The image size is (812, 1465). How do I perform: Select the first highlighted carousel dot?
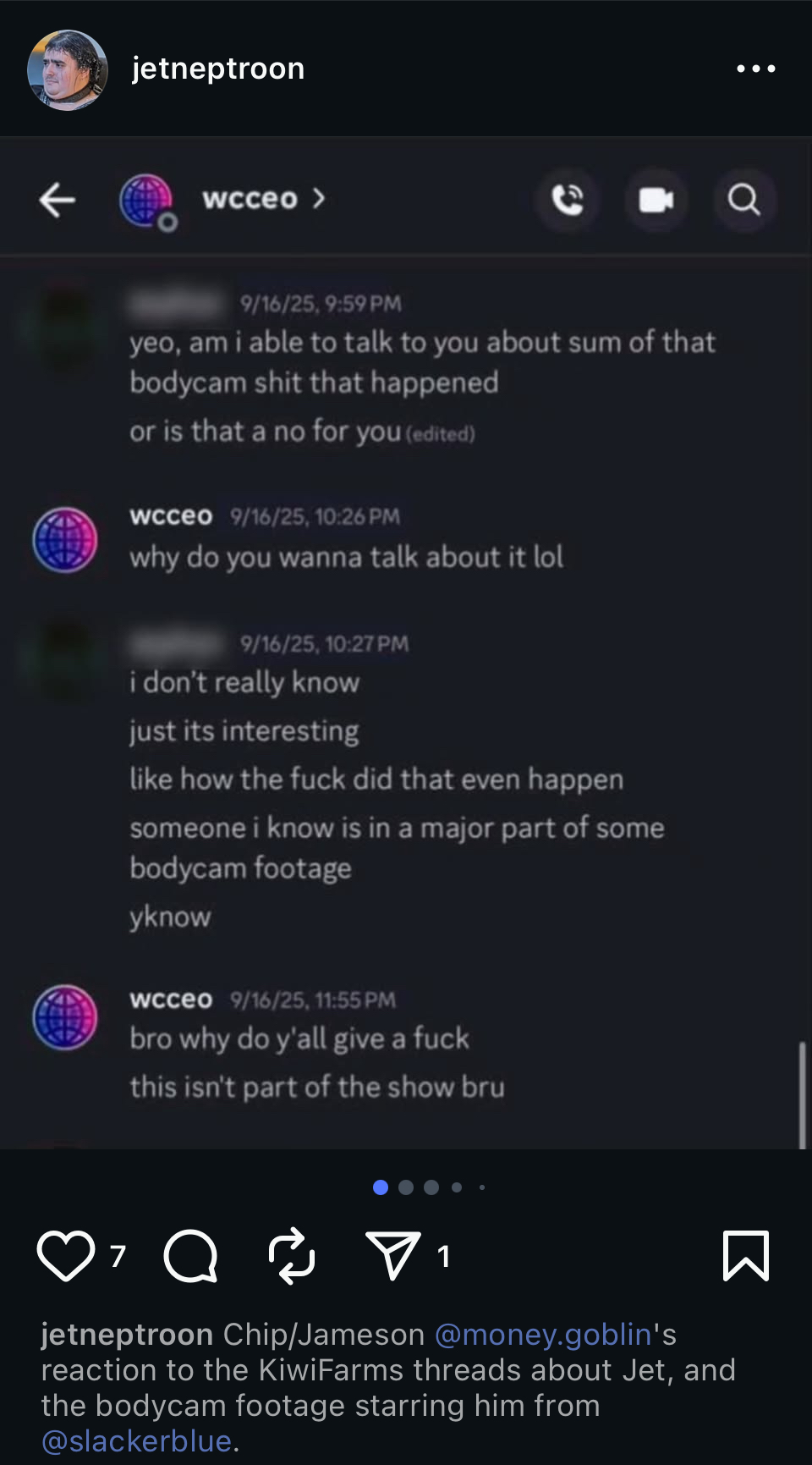pyautogui.click(x=381, y=1187)
